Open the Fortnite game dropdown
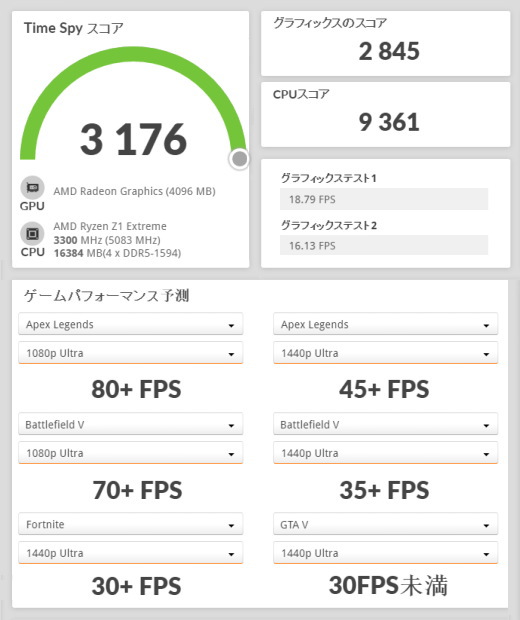Image resolution: width=520 pixels, height=620 pixels. tap(130, 524)
